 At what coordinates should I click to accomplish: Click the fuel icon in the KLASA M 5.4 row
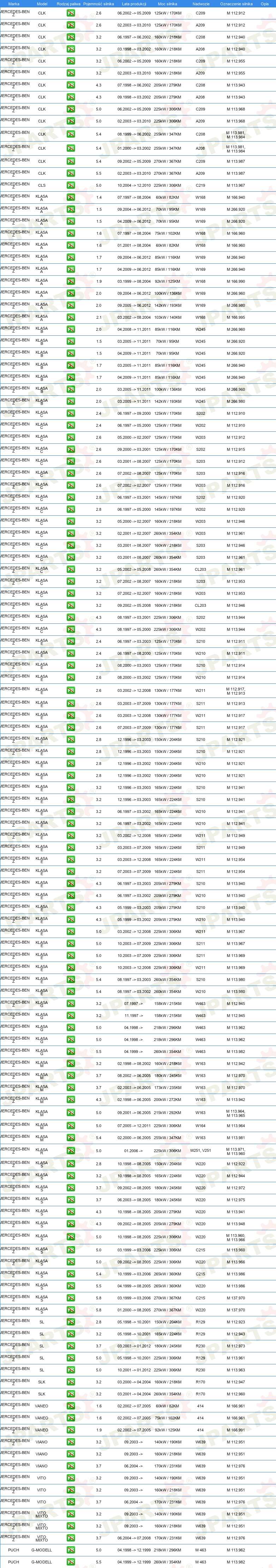(x=71, y=1138)
